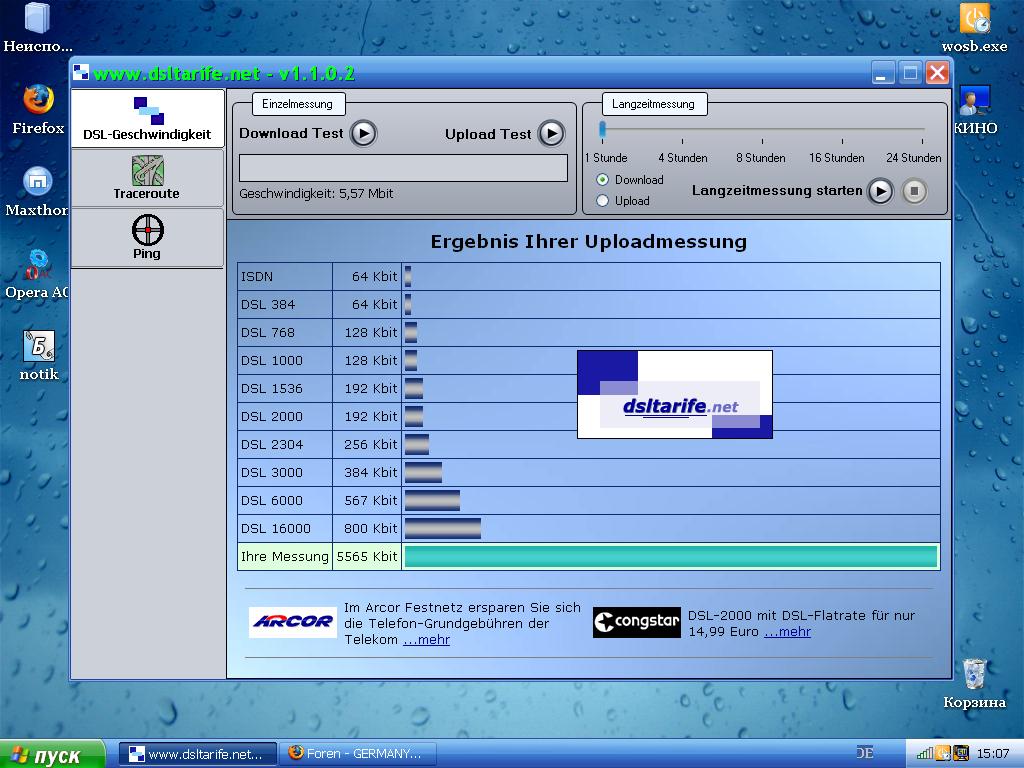Open the пуск Start menu button
Viewport: 1024px width, 768px height.
click(52, 754)
